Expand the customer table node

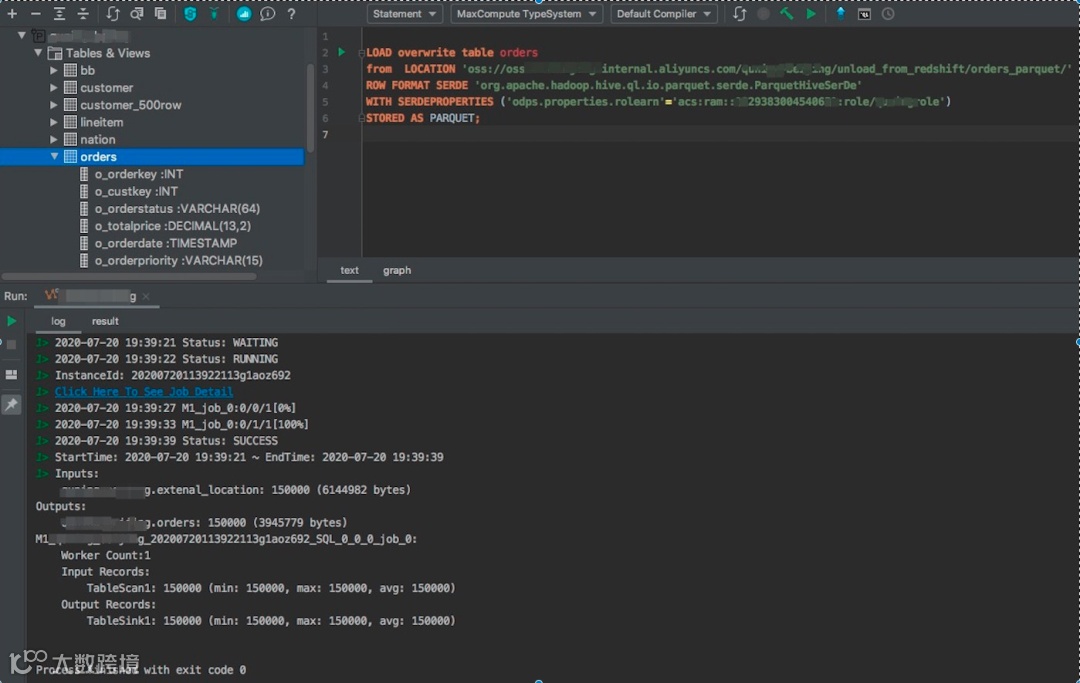(54, 88)
